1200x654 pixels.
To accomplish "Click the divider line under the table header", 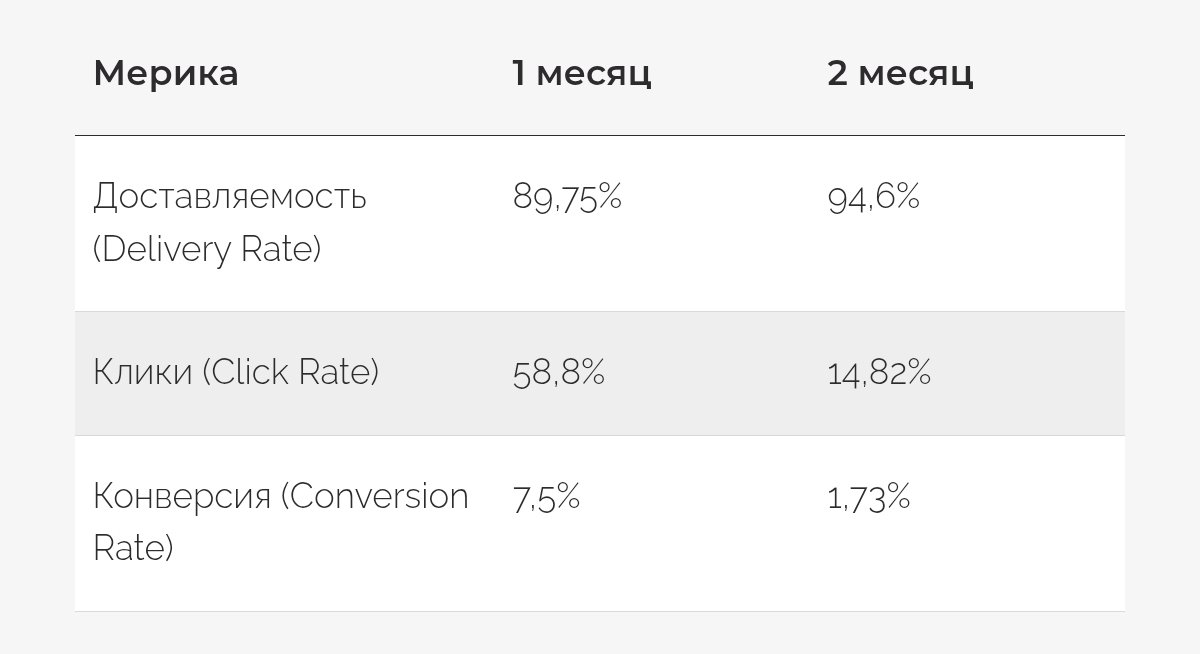I will pyautogui.click(x=600, y=135).
